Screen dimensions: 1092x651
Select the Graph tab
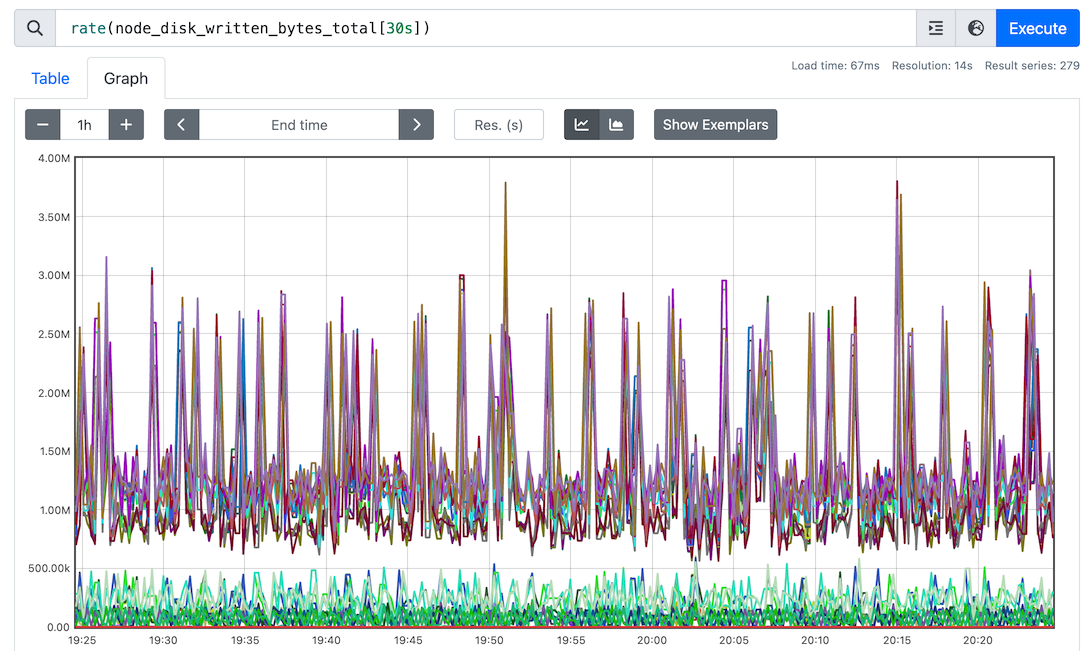tap(126, 78)
